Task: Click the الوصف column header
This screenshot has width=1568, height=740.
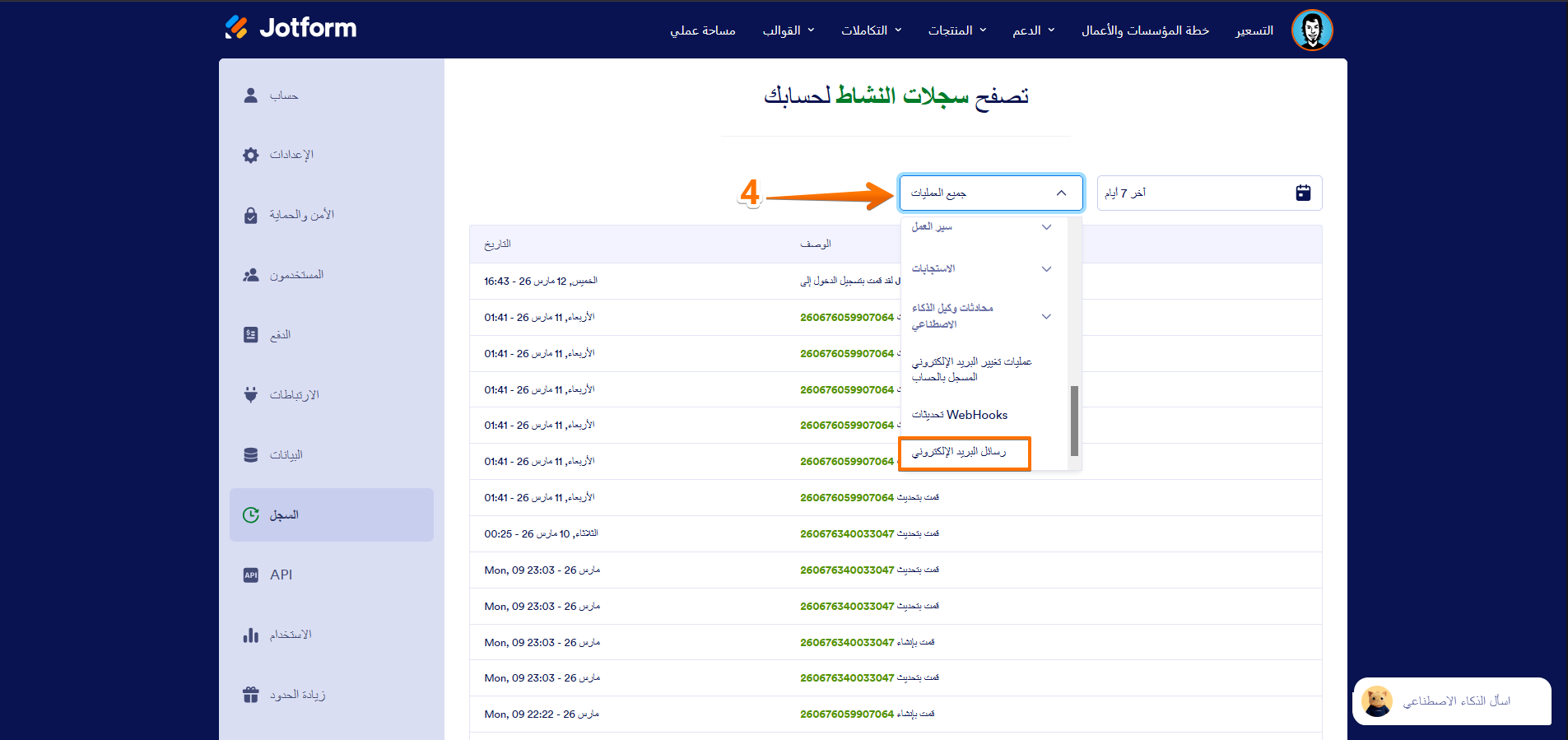Action: click(816, 244)
